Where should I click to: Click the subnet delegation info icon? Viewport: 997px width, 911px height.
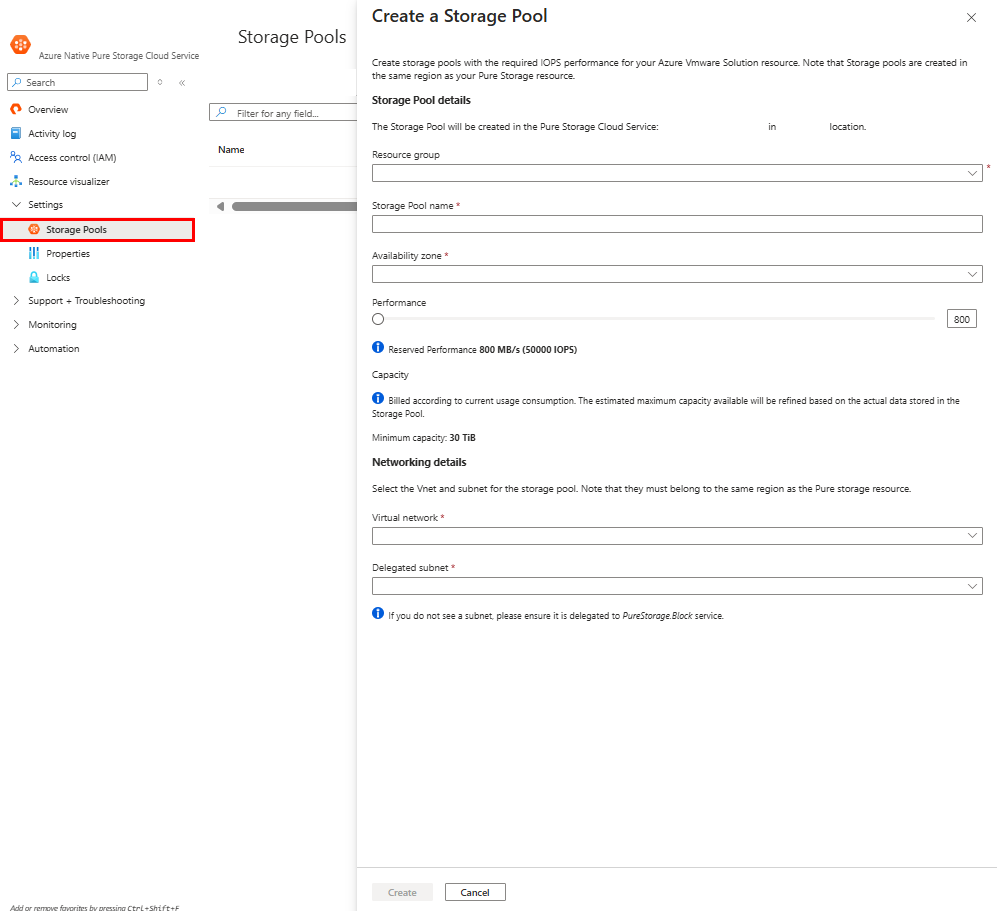coord(378,614)
